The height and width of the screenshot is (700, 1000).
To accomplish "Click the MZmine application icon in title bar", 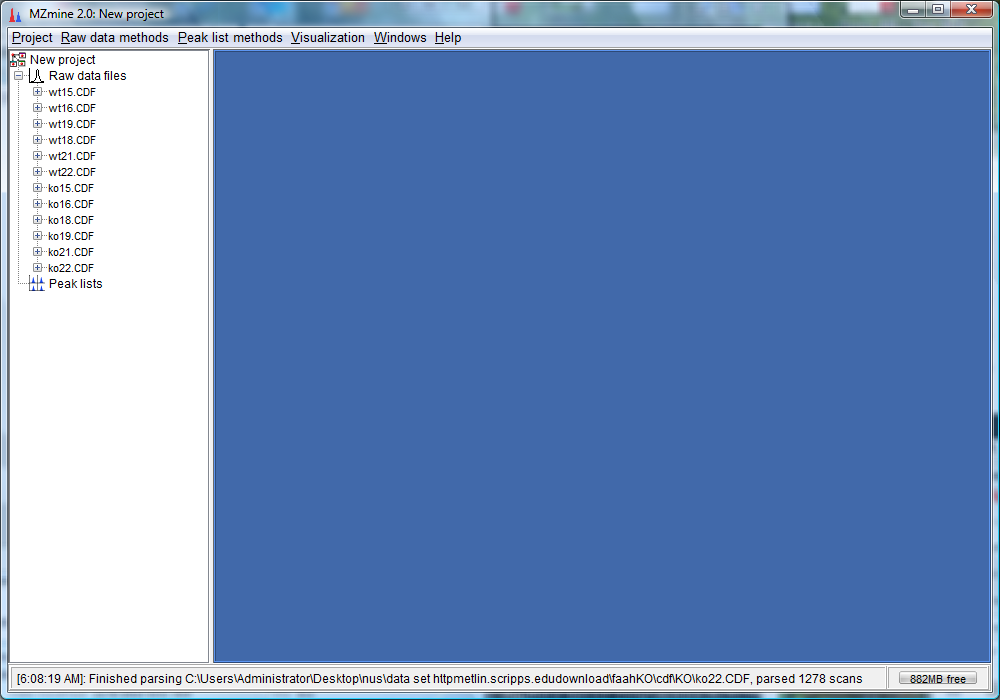I will click(15, 14).
